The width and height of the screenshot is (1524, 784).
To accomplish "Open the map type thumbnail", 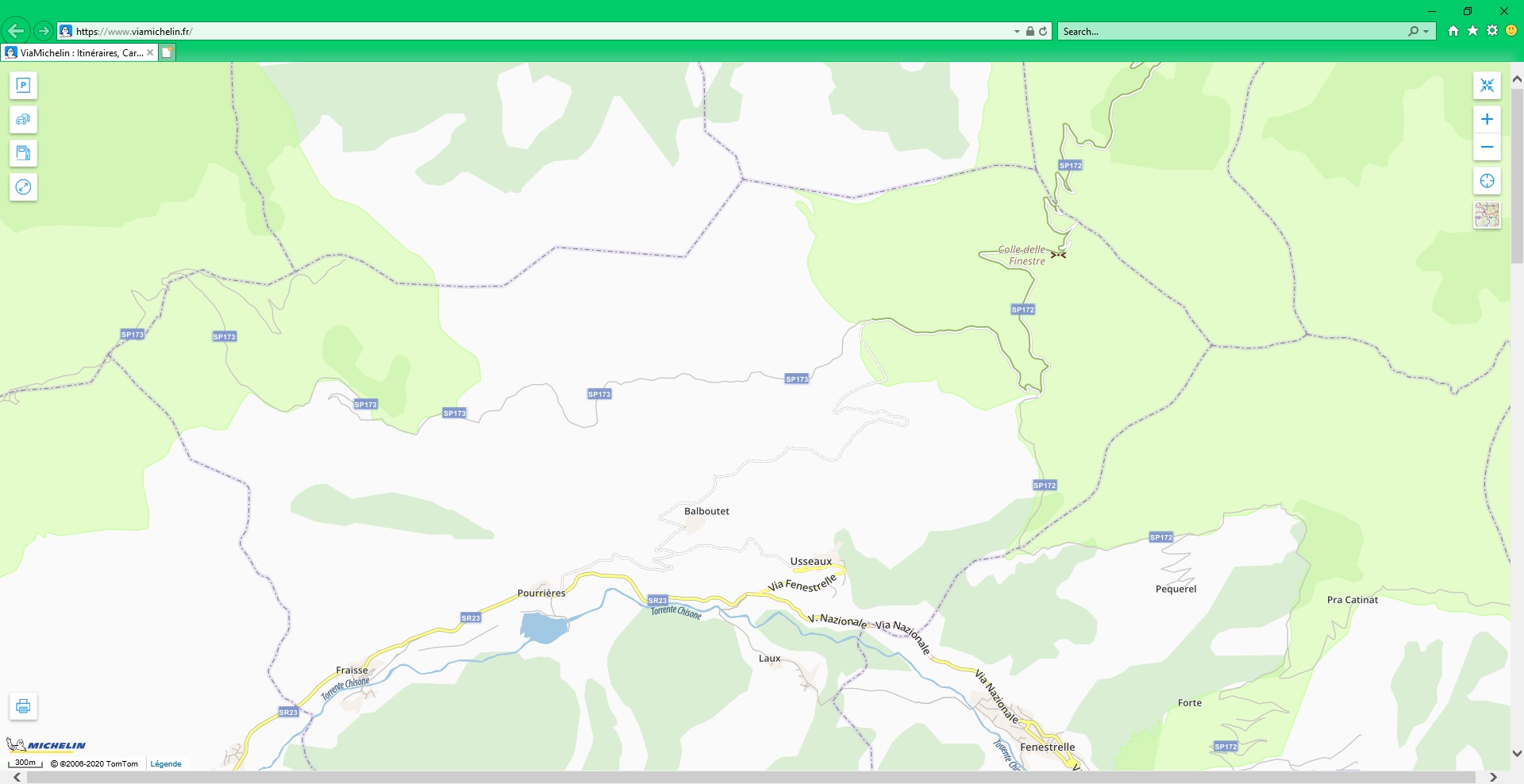I will (x=1487, y=215).
